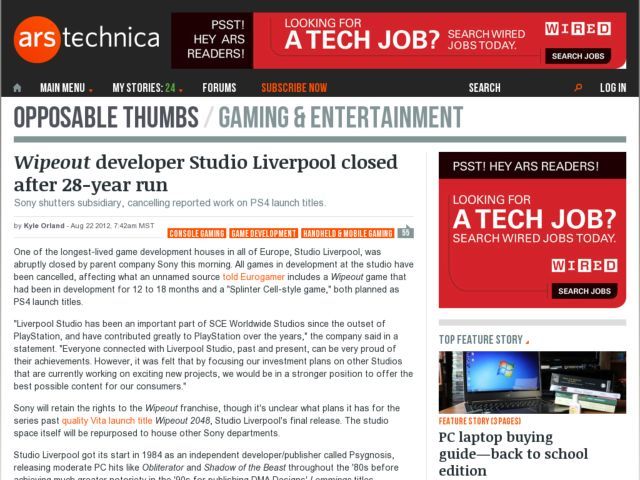Click Search Jobs button in top banner
Screen dimensions: 640x480
pyautogui.click(x=578, y=56)
